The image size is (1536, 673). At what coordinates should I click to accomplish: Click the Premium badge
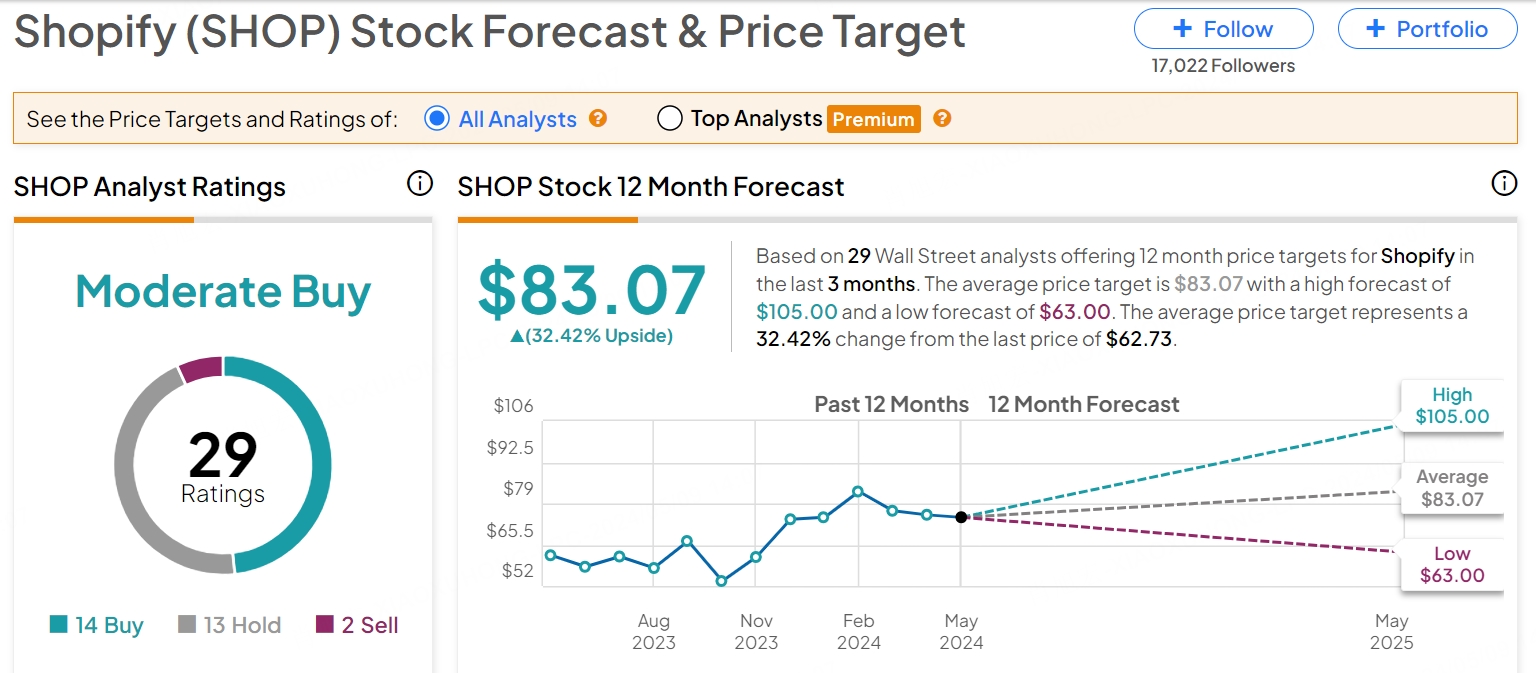(873, 120)
